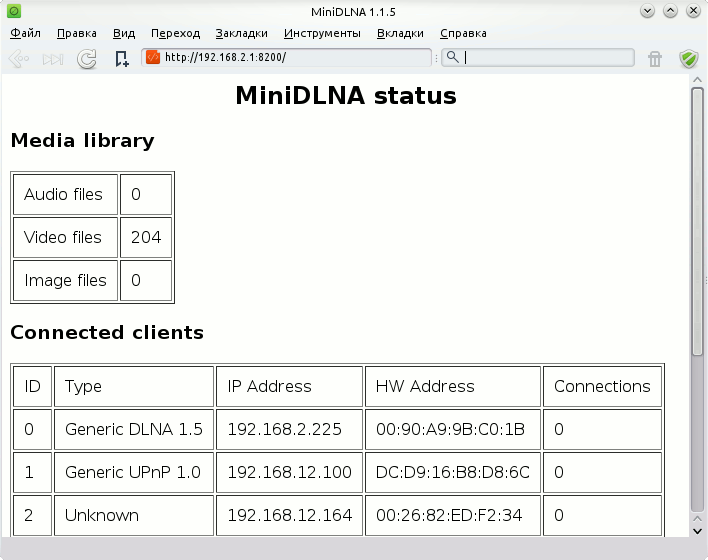Click the scrollbar down arrow at bottom

697,531
